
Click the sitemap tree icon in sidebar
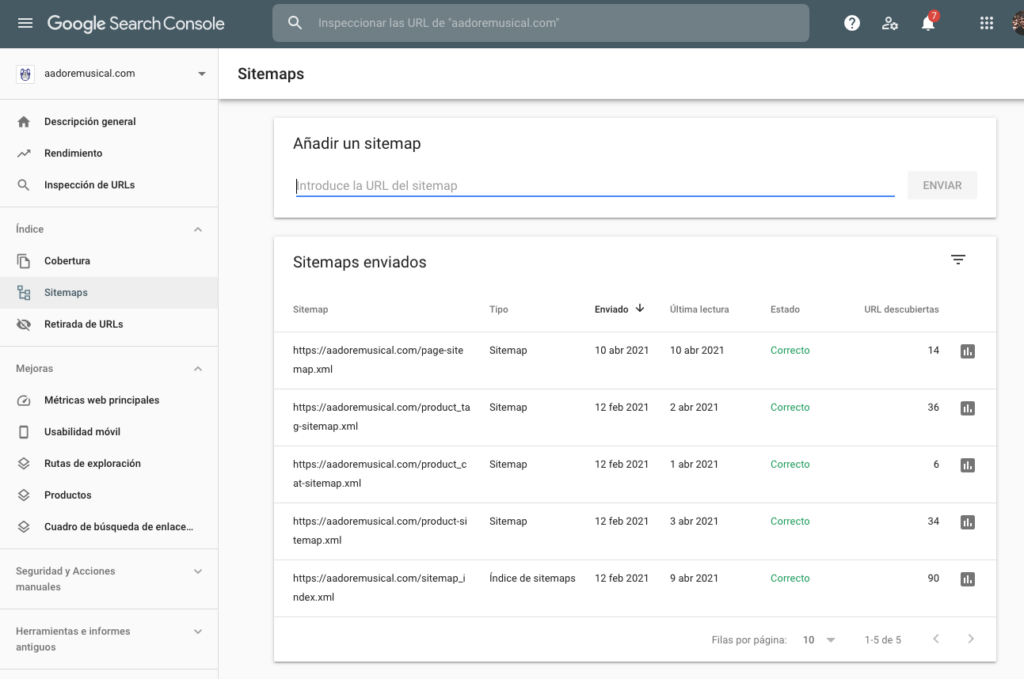(24, 292)
